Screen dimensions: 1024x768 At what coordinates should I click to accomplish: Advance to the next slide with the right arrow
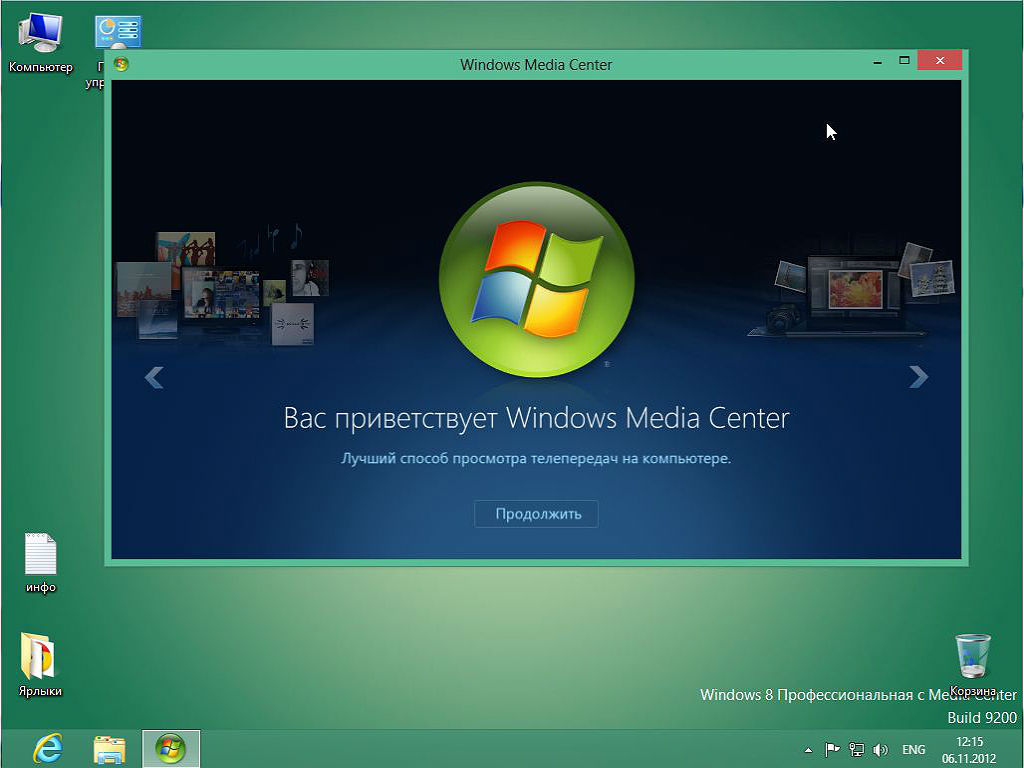coord(918,377)
